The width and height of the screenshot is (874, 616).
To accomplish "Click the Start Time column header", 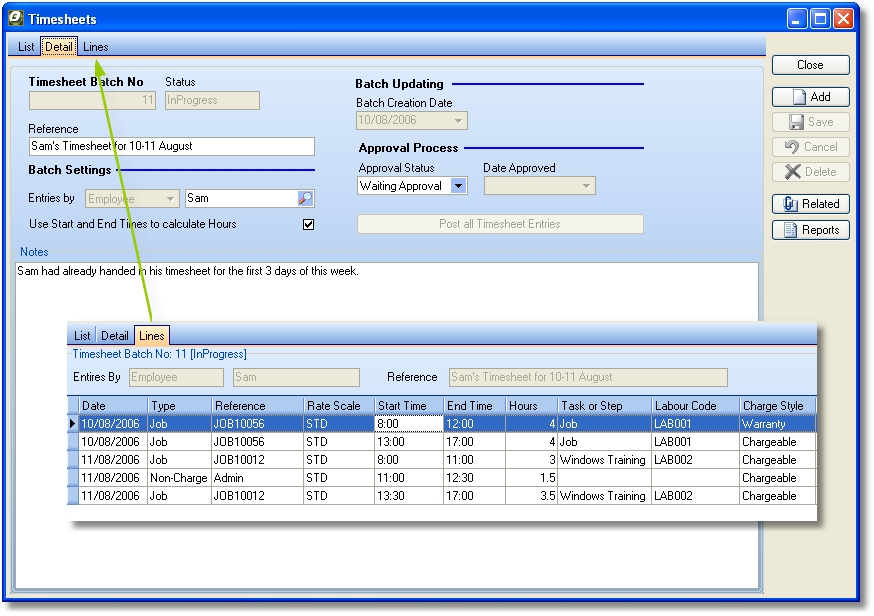I will (402, 406).
